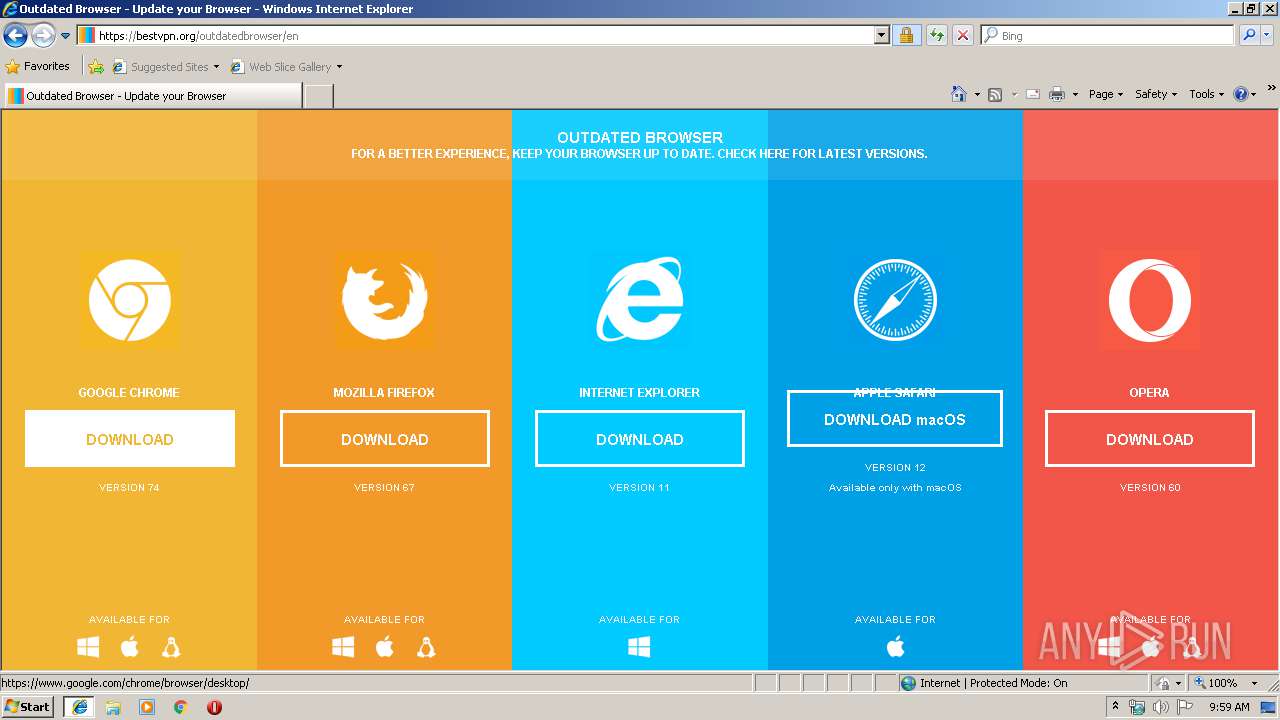1280x720 pixels.
Task: Open a new blank tab
Action: [318, 96]
